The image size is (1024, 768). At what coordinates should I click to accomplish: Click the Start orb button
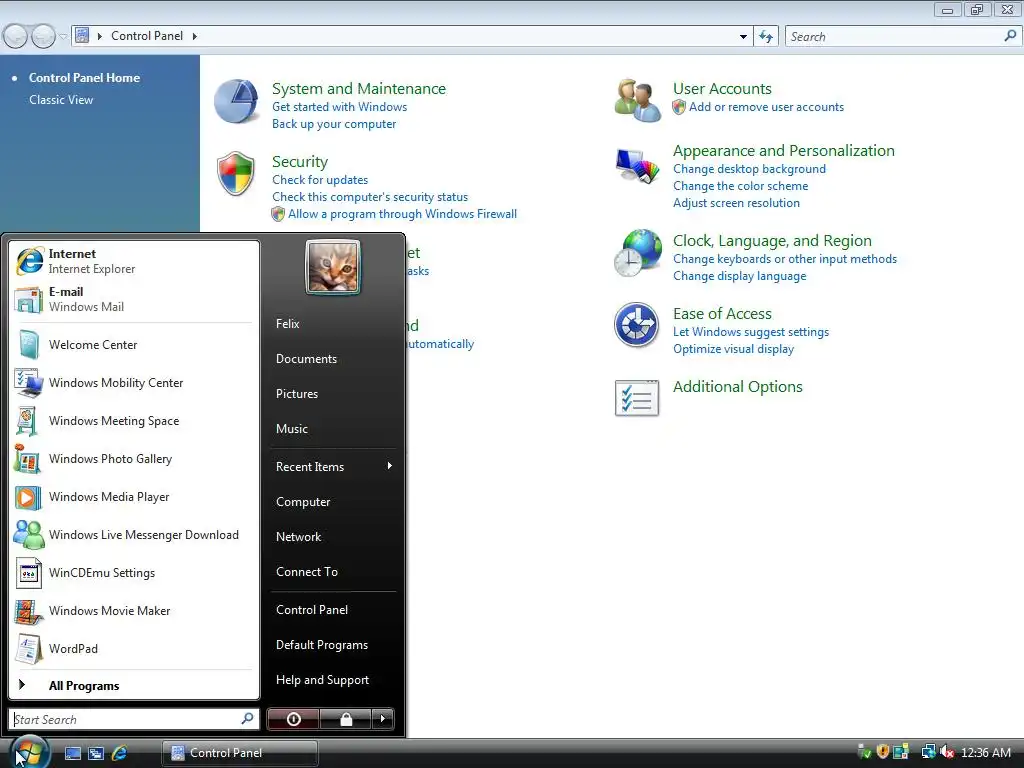pos(29,752)
